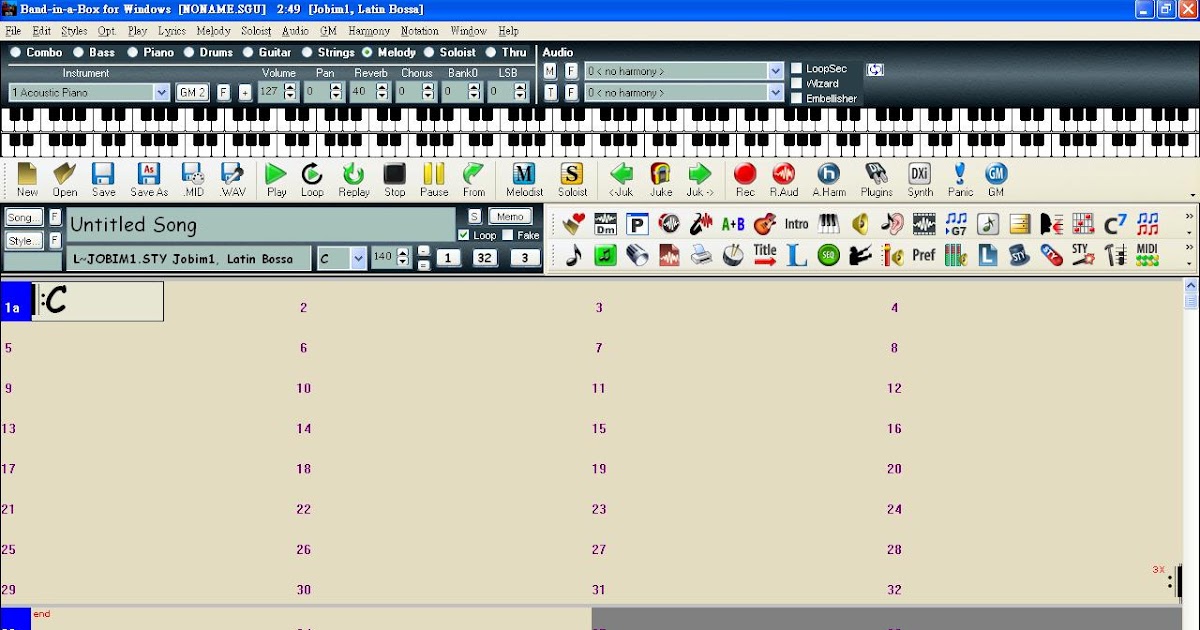Screen dimensions: 1200x630
Task: Click the Memo button
Action: [x=509, y=217]
